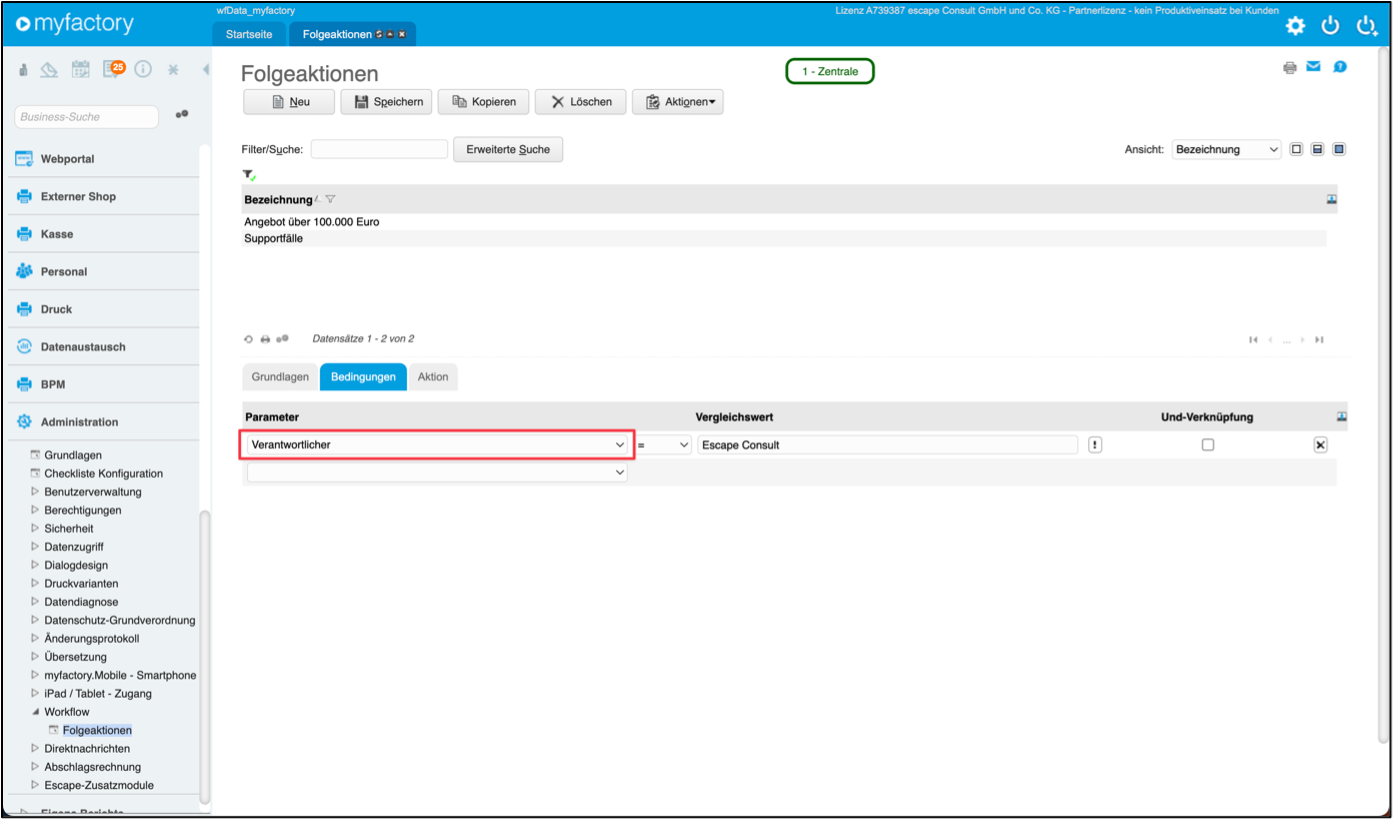
Task: Click the Speichern button
Action: 386,102
